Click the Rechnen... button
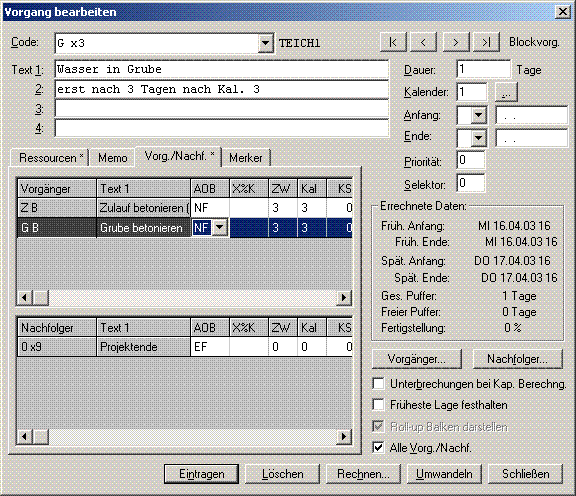576x496 pixels. tap(363, 474)
